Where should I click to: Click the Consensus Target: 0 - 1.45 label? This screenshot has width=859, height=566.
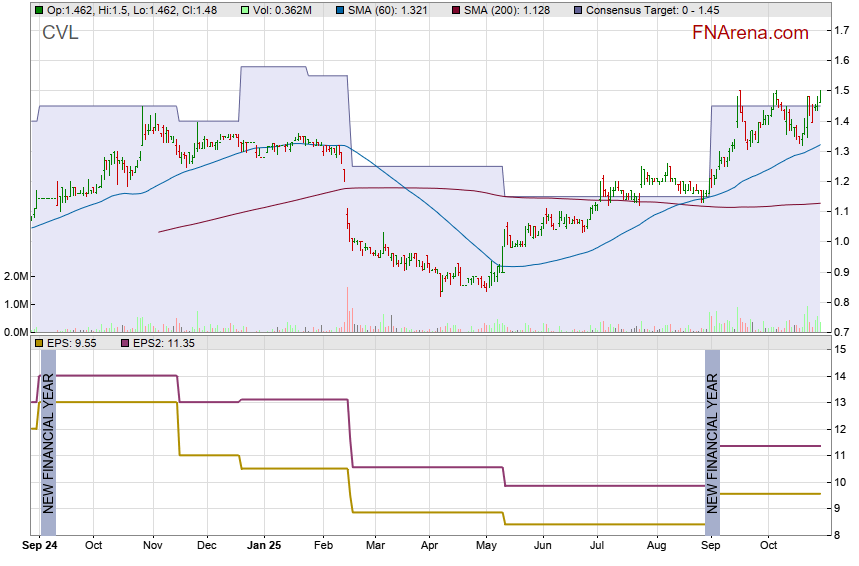(652, 9)
